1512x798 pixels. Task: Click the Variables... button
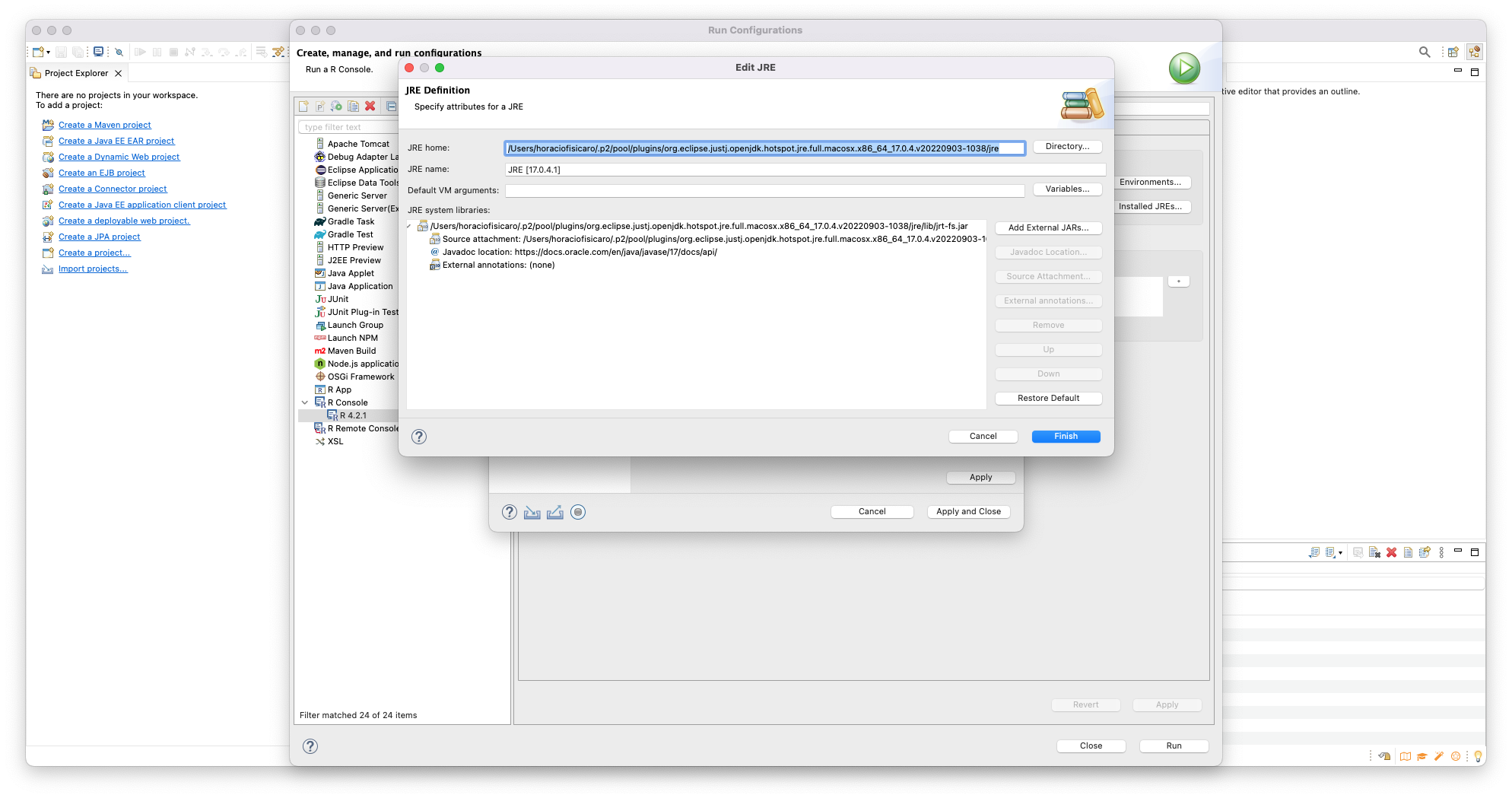click(1067, 189)
